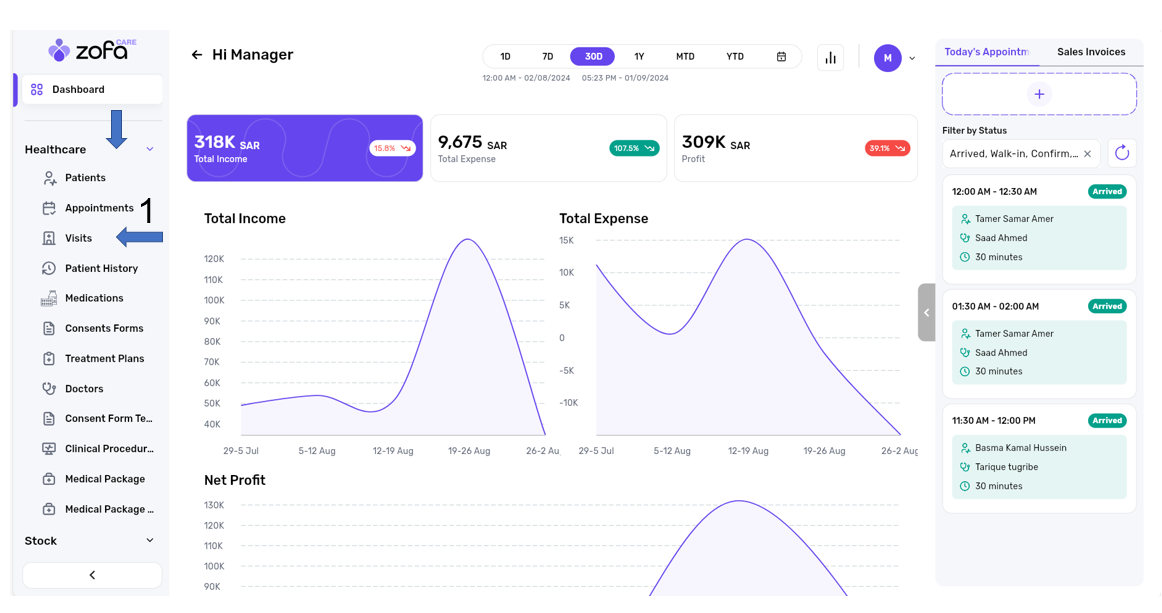Screen dimensions: 1162x613
Task: Open Patients from the sidebar
Action: [85, 178]
